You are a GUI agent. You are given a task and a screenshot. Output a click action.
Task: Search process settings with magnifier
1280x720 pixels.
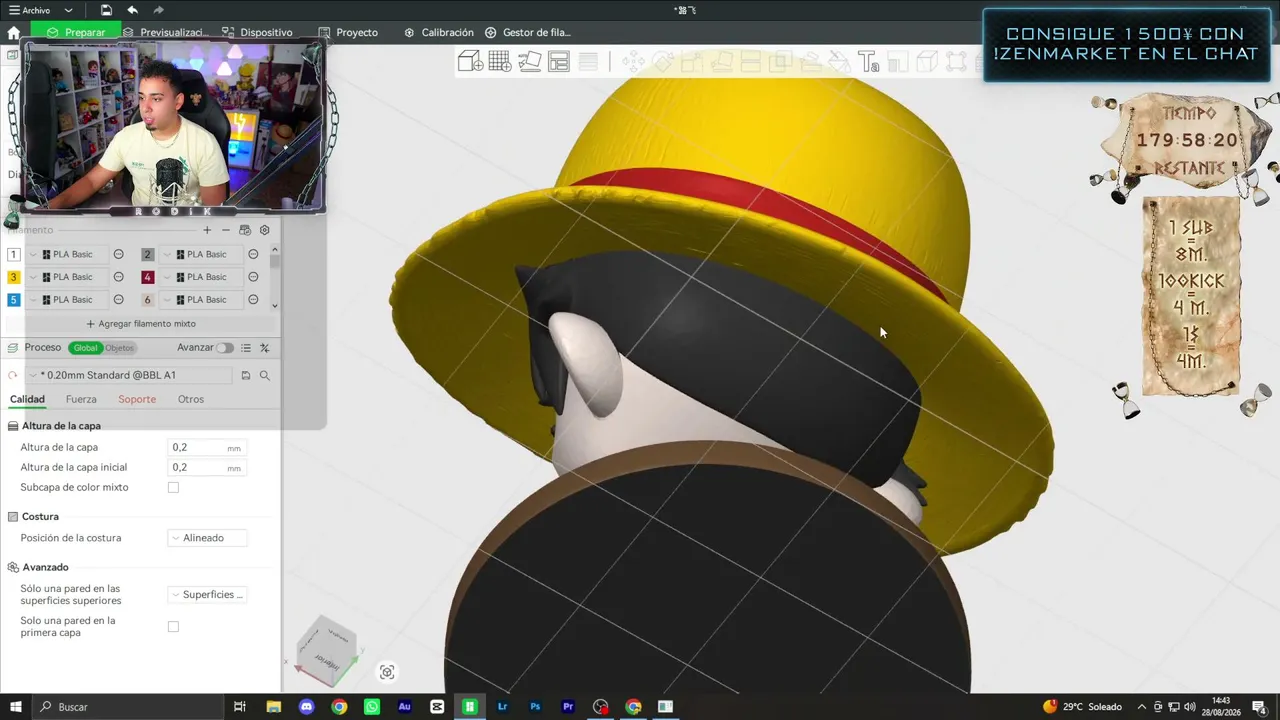click(265, 375)
